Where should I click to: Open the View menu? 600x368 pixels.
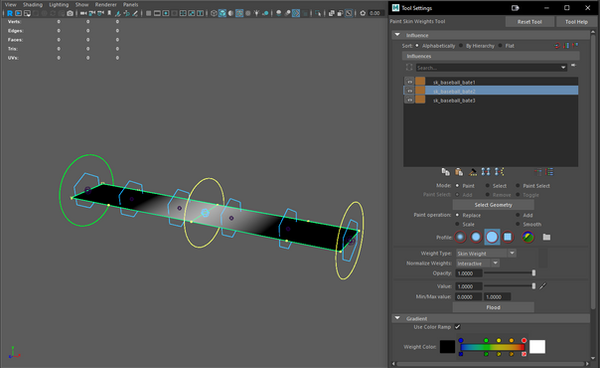(10, 5)
